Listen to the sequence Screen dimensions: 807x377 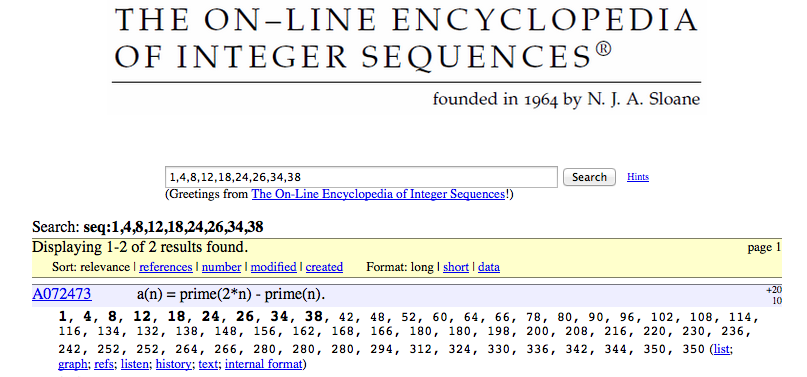(134, 365)
